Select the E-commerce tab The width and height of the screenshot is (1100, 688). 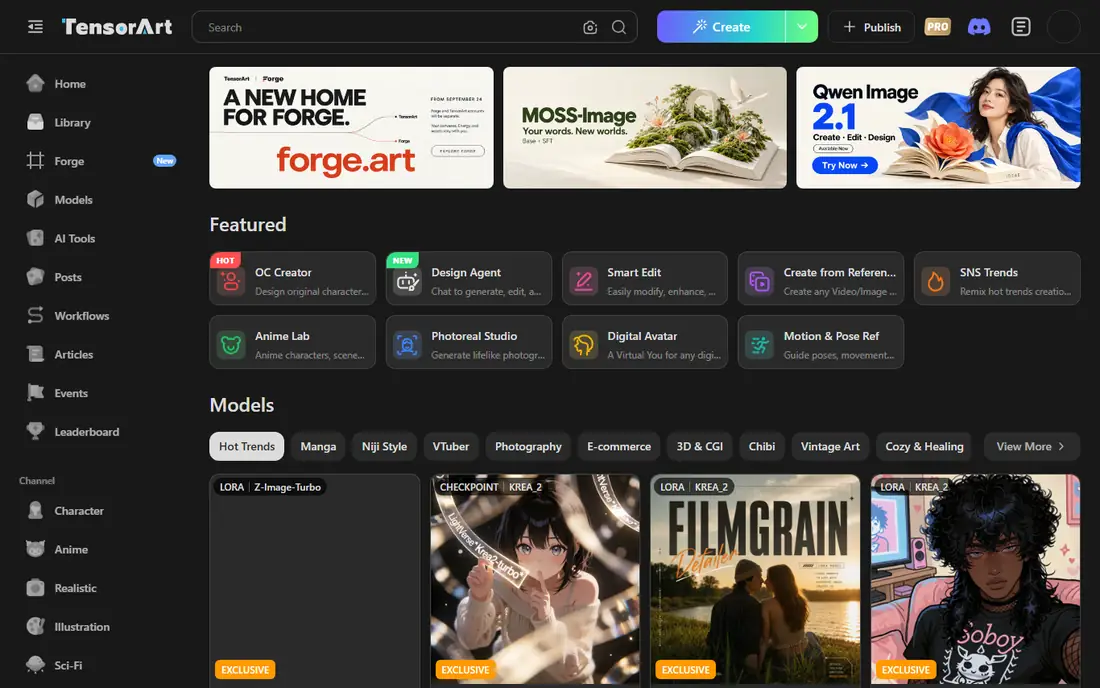619,447
